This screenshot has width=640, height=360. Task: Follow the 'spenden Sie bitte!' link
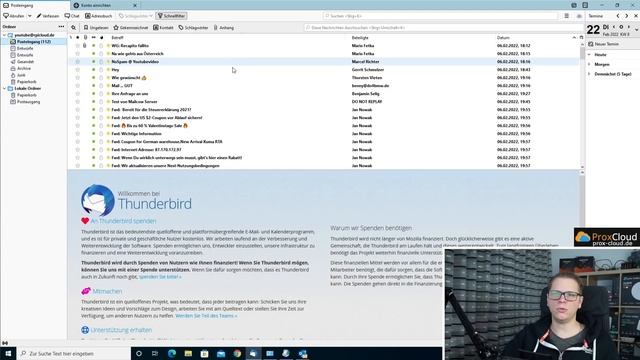[x=160, y=277]
